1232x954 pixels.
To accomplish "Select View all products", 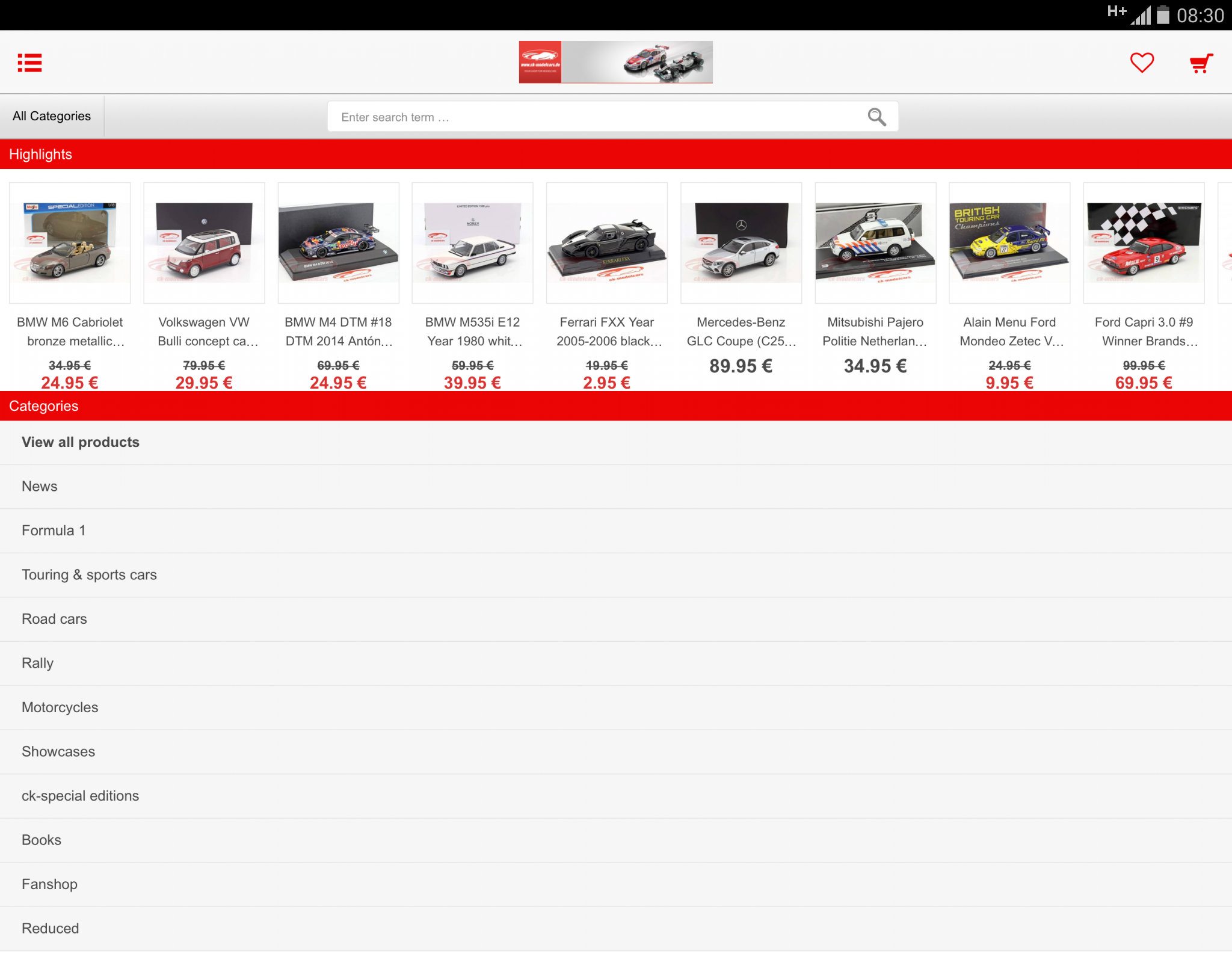I will [x=81, y=442].
